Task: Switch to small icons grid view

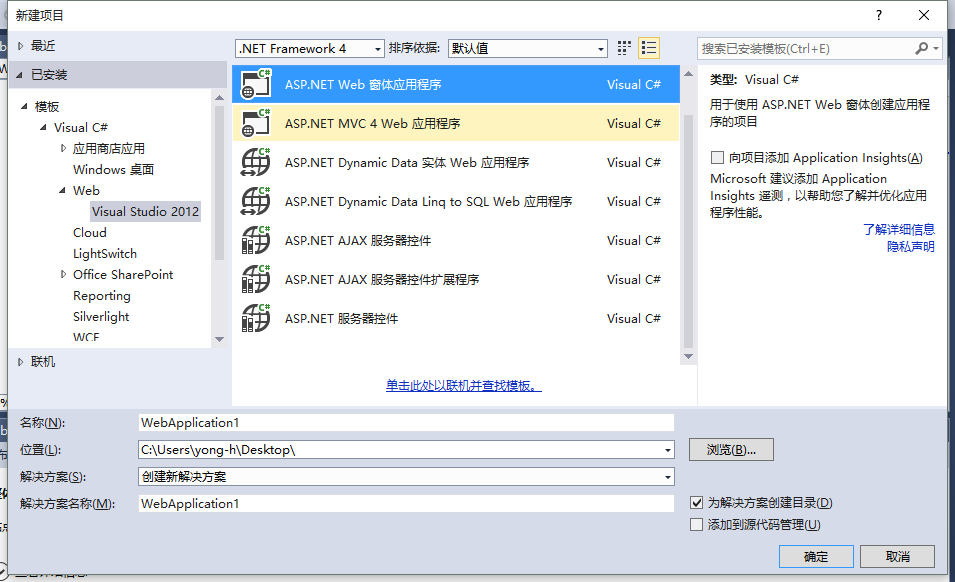Action: click(x=624, y=48)
